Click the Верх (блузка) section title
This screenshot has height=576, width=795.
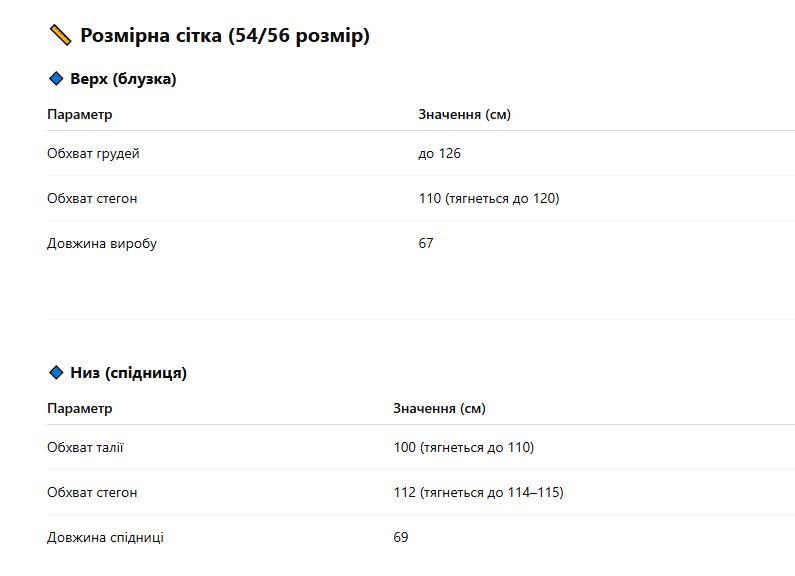(123, 79)
